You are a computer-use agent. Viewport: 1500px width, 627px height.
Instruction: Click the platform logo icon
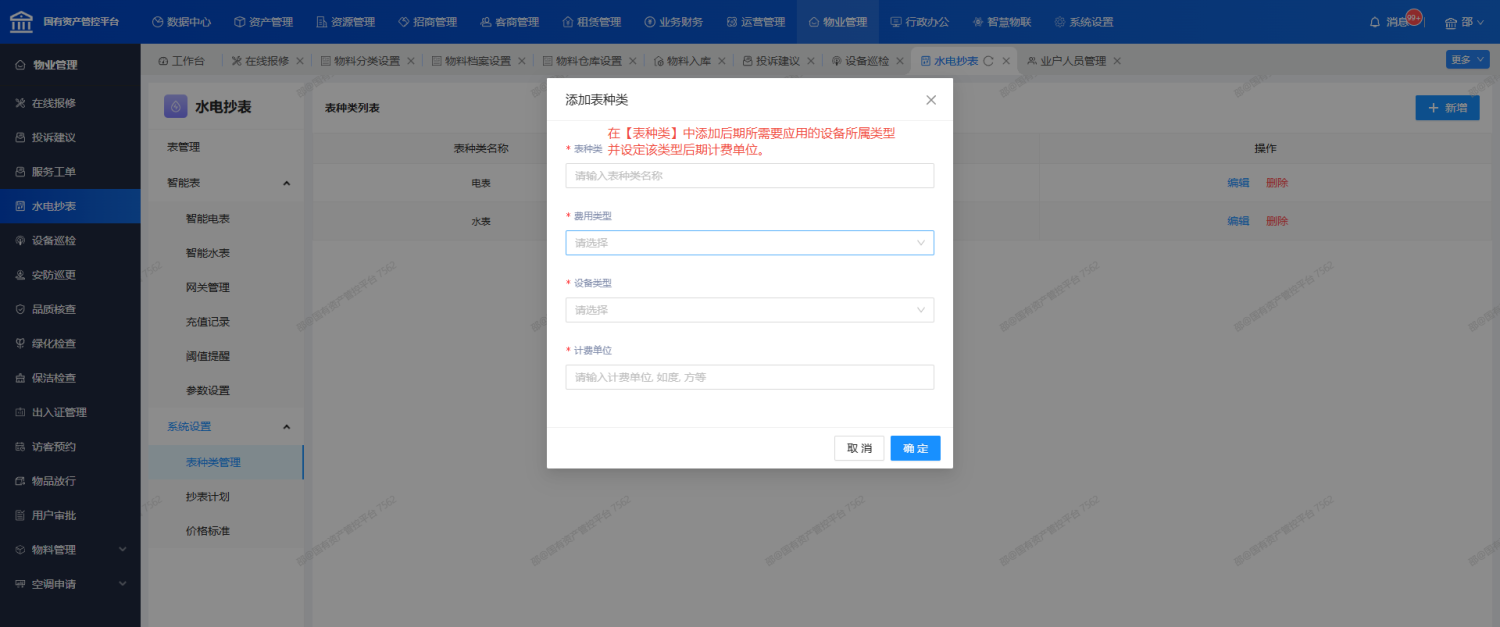[x=20, y=21]
